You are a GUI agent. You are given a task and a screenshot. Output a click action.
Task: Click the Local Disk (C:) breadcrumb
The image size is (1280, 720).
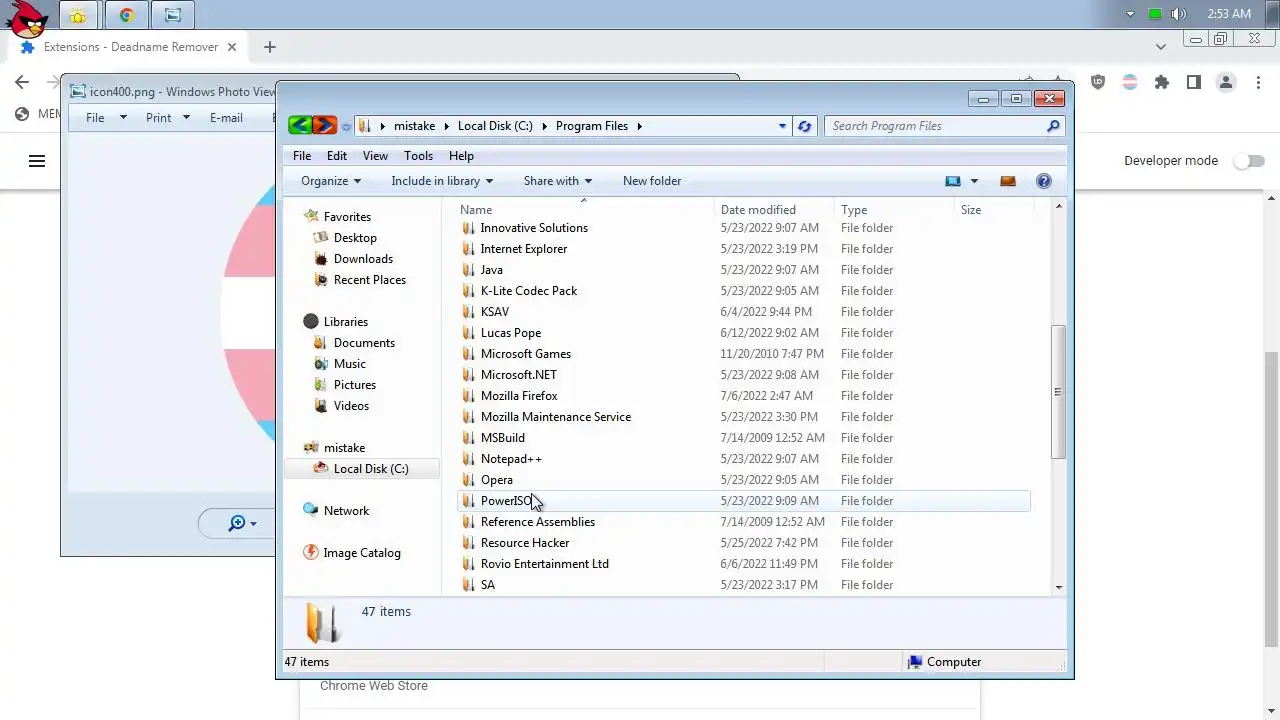(x=495, y=126)
